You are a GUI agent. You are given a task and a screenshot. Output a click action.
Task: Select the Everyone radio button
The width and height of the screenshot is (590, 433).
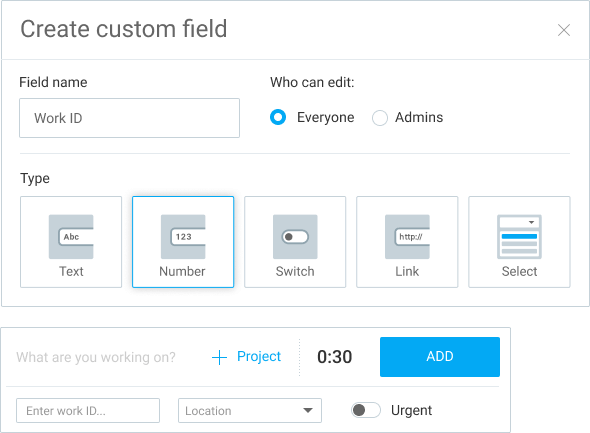[x=278, y=117]
